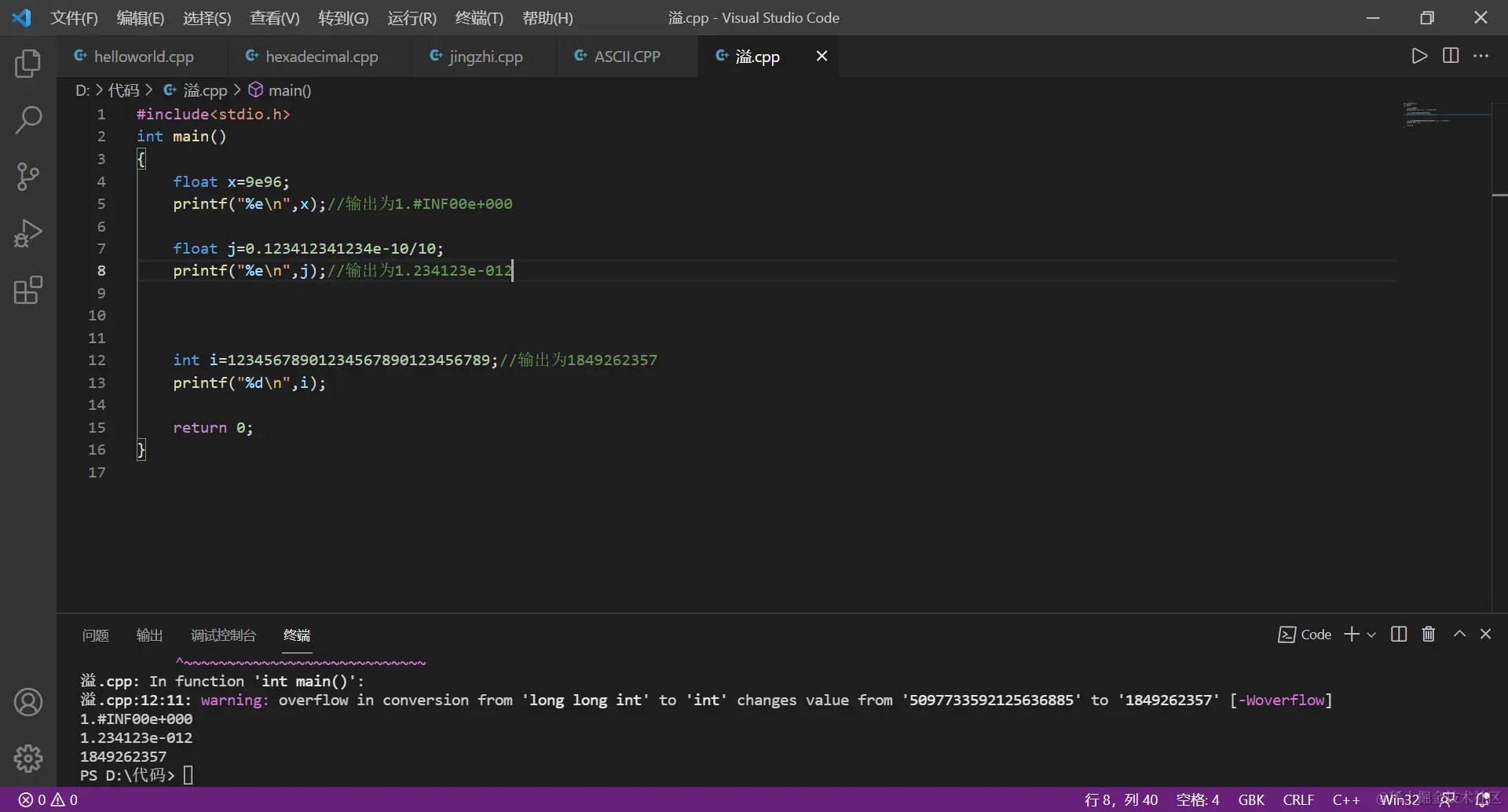
Task: Open the 终端(T) menu
Action: [480, 17]
